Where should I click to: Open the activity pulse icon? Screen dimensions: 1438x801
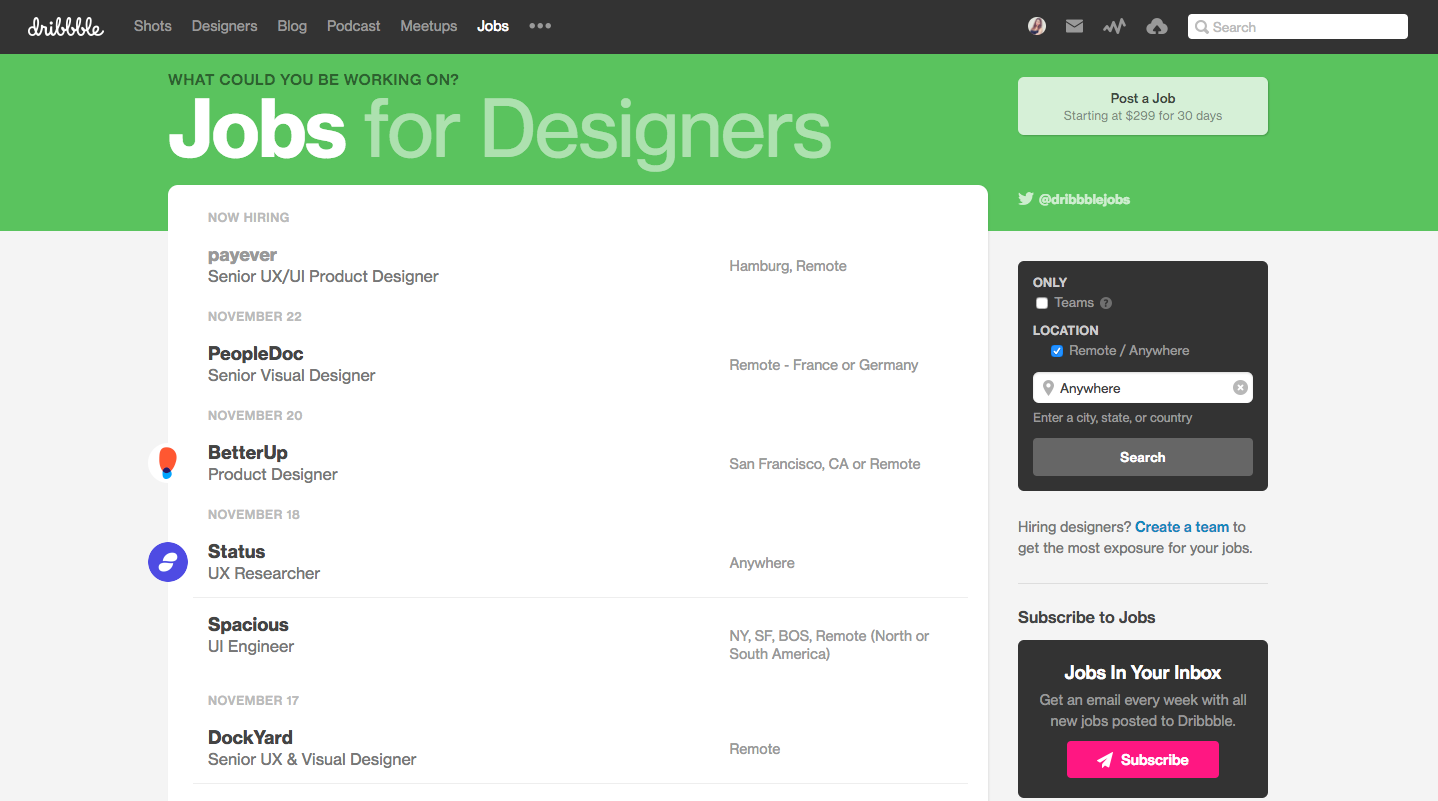point(1114,27)
